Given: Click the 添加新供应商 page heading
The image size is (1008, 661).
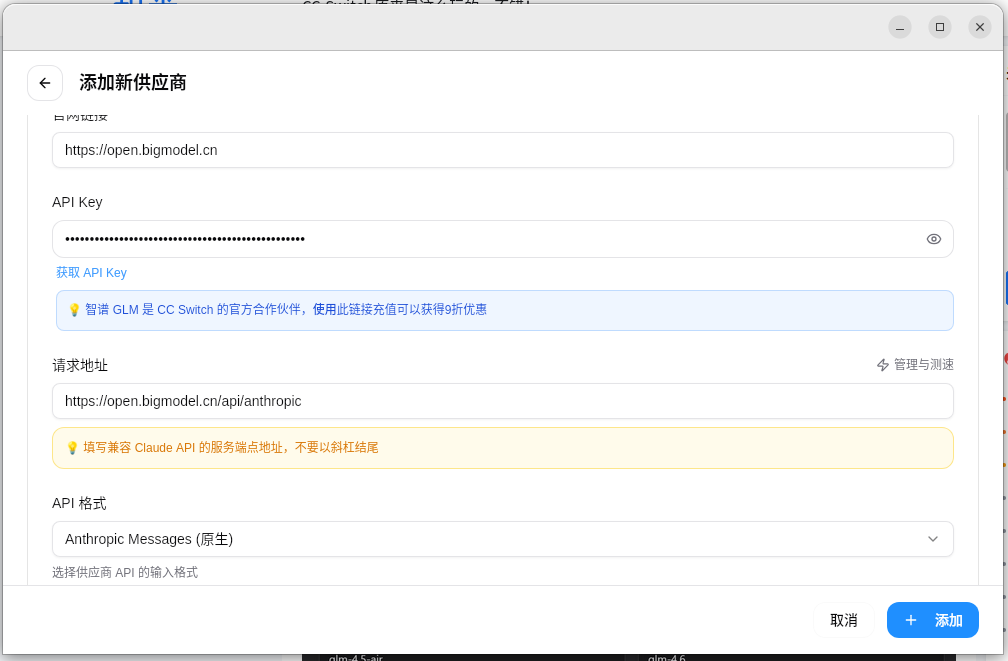Looking at the screenshot, I should point(133,83).
